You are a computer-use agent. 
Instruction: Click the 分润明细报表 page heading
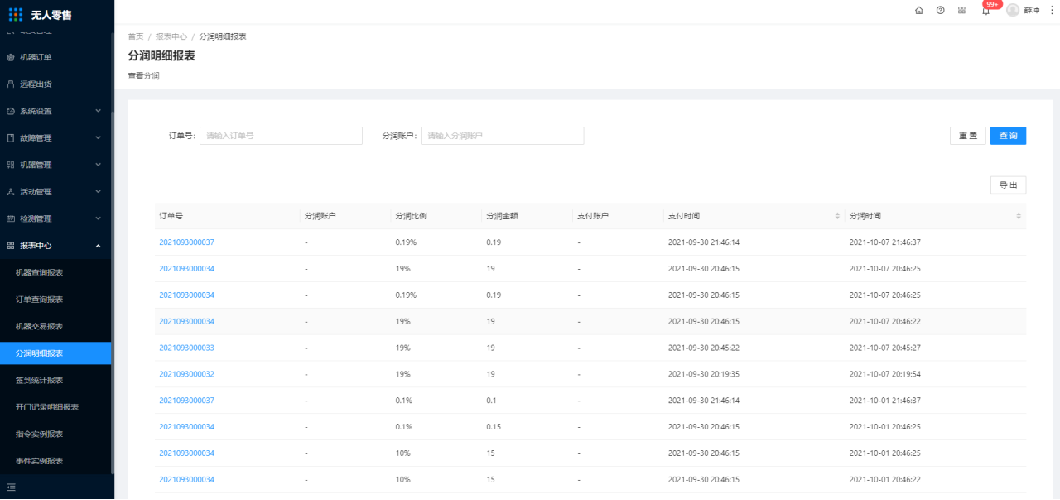tap(162, 56)
